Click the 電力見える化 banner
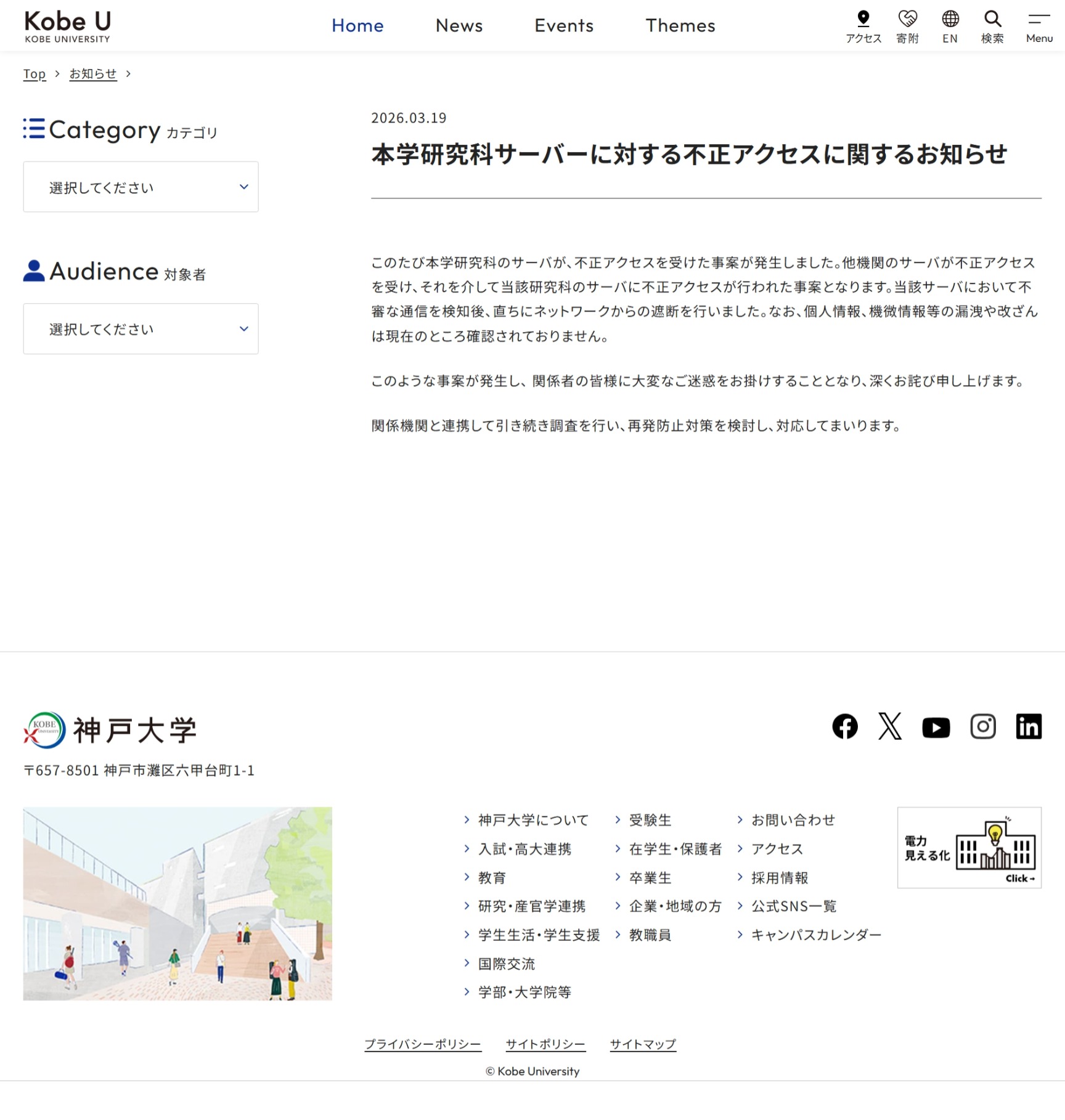This screenshot has height=1120, width=1065. [x=969, y=848]
